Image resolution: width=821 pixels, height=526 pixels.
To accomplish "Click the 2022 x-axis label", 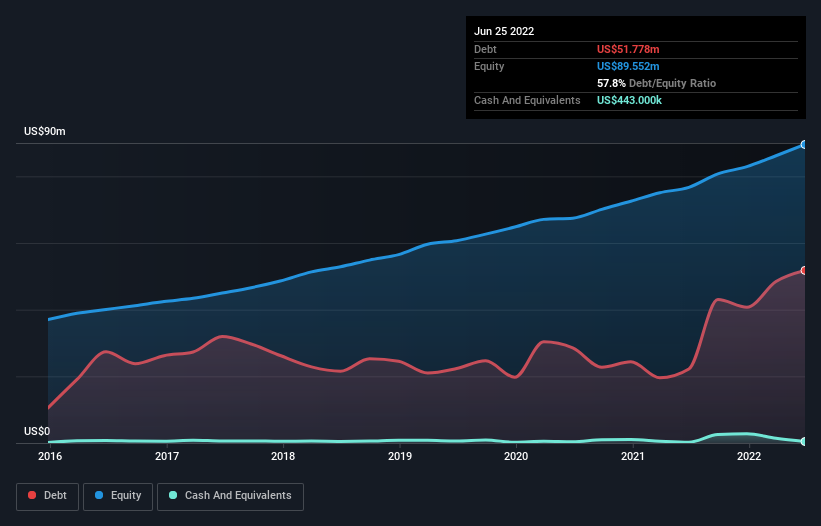I will click(x=749, y=456).
